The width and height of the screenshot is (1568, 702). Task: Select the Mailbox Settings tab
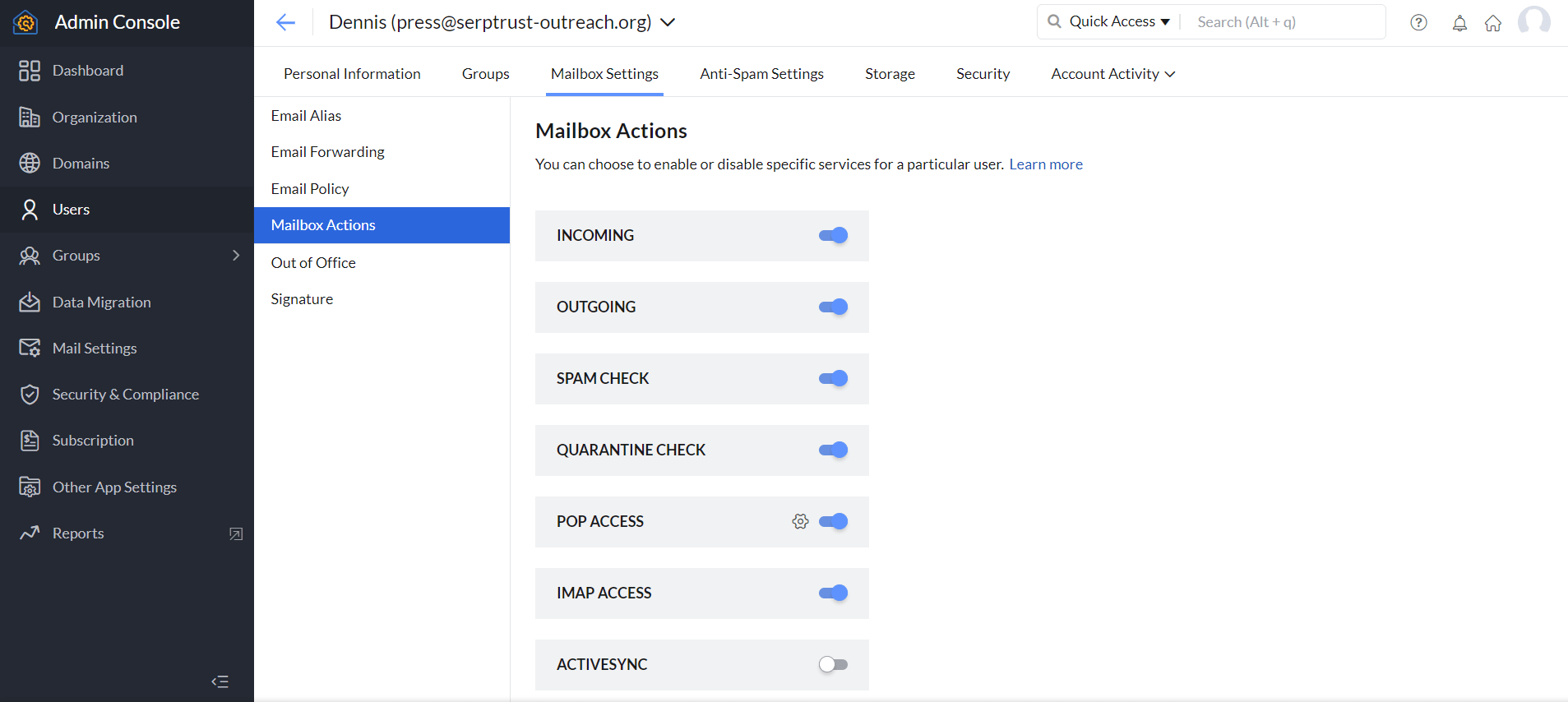tap(604, 74)
